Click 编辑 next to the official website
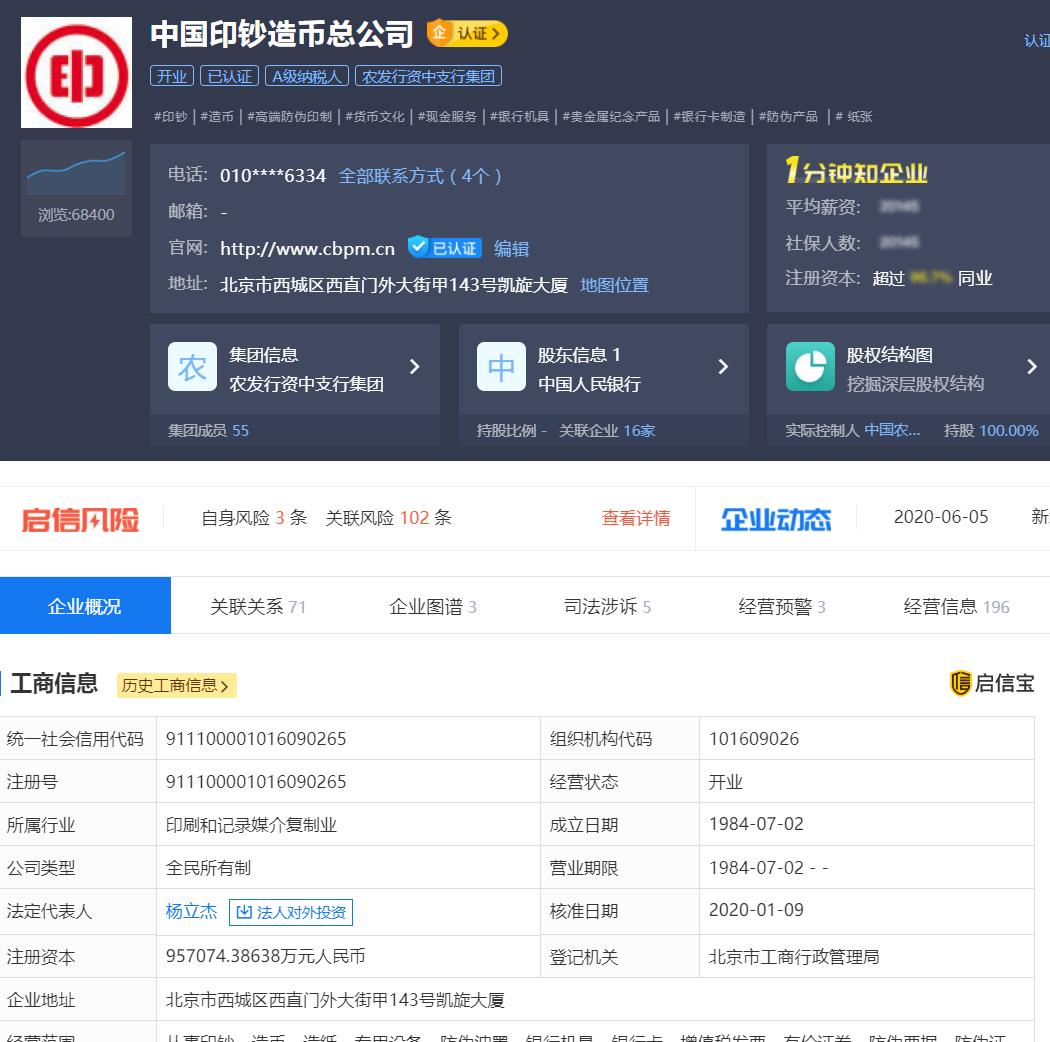1050x1042 pixels. [511, 247]
